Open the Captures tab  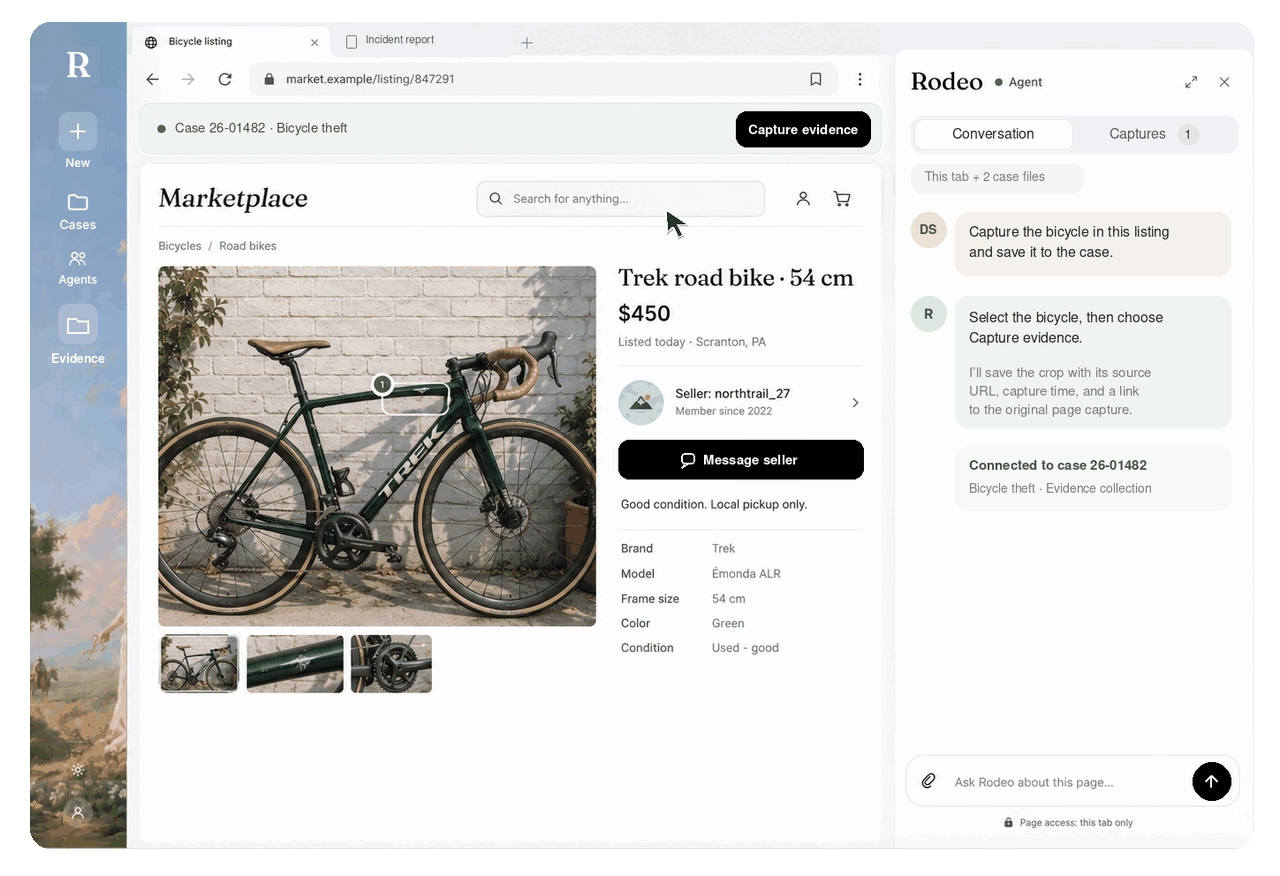(x=1154, y=134)
